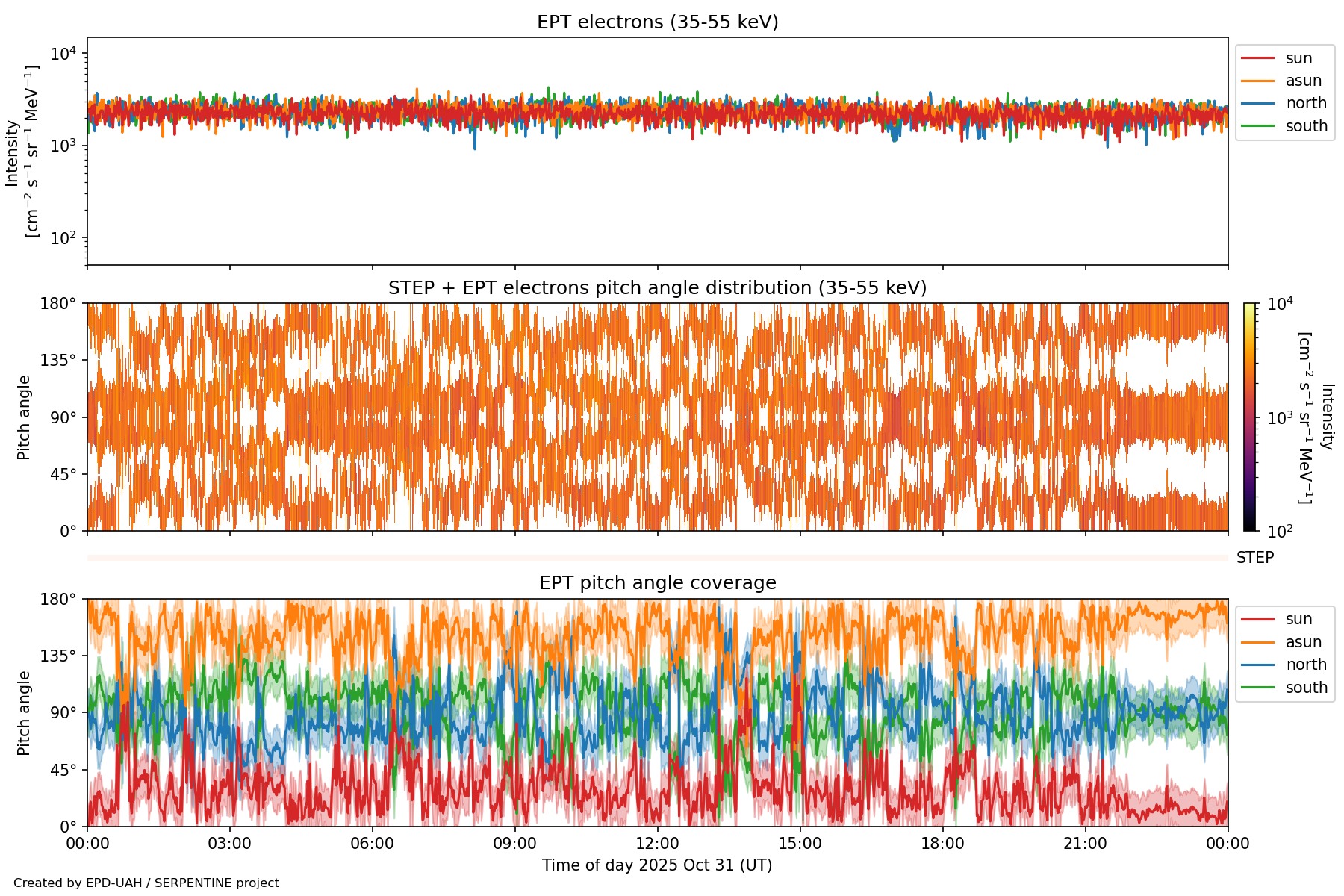Screen dimensions: 1344x896
Task: Click the 'EPT electrons (35-55 keV)' title
Action: (x=657, y=22)
